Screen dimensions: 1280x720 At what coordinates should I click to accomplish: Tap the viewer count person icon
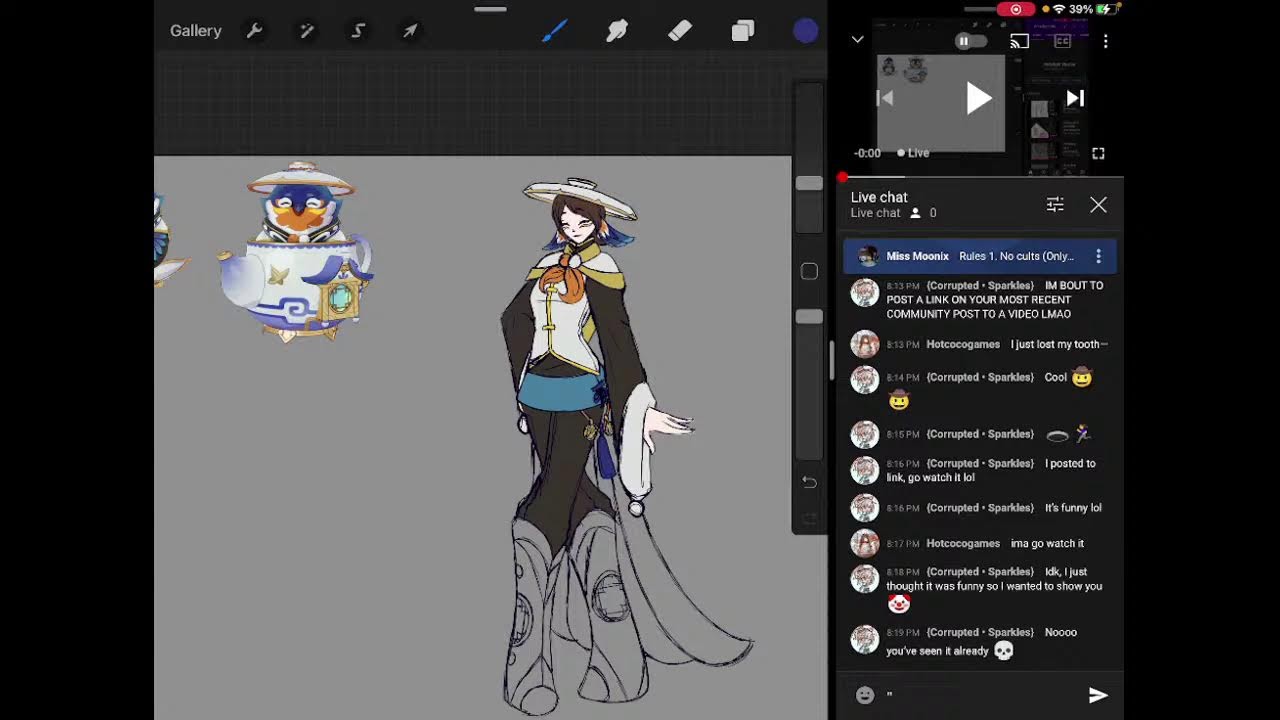click(915, 213)
